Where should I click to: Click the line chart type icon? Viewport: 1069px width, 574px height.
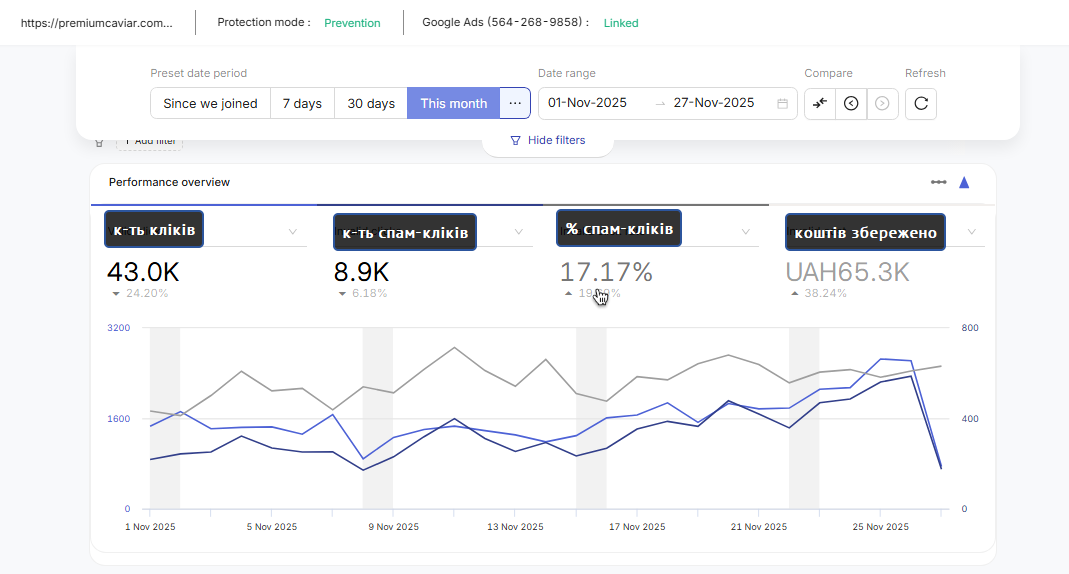[x=938, y=182]
